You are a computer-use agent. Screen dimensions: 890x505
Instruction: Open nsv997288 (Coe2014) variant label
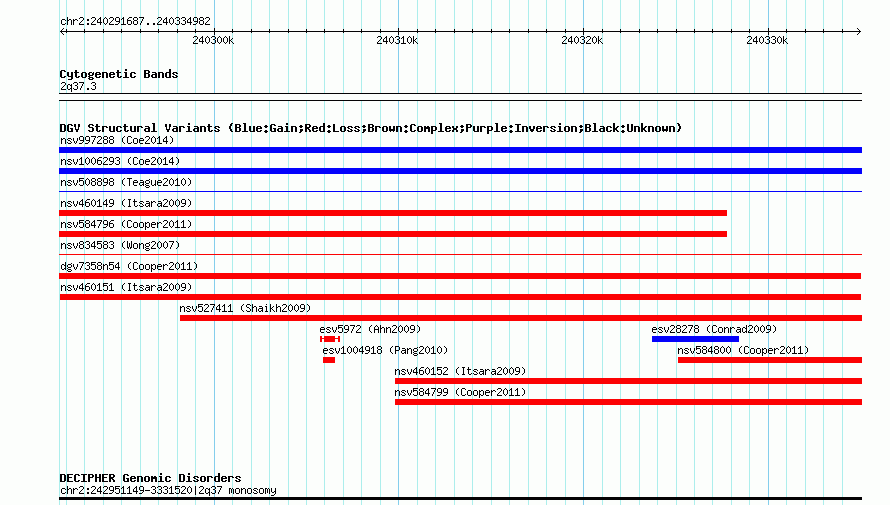pos(117,140)
